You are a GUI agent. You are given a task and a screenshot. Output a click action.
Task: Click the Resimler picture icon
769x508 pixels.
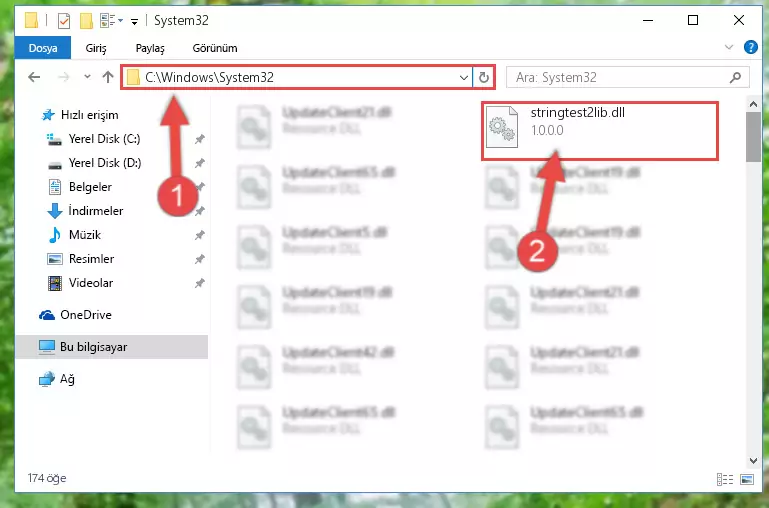54,259
